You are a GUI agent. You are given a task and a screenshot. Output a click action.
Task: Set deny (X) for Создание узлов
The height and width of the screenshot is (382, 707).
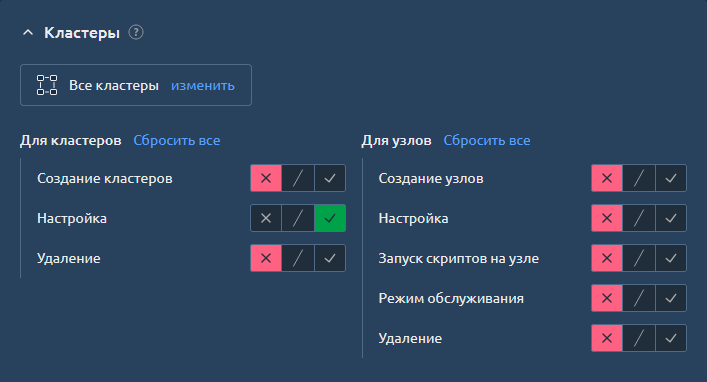coord(607,178)
